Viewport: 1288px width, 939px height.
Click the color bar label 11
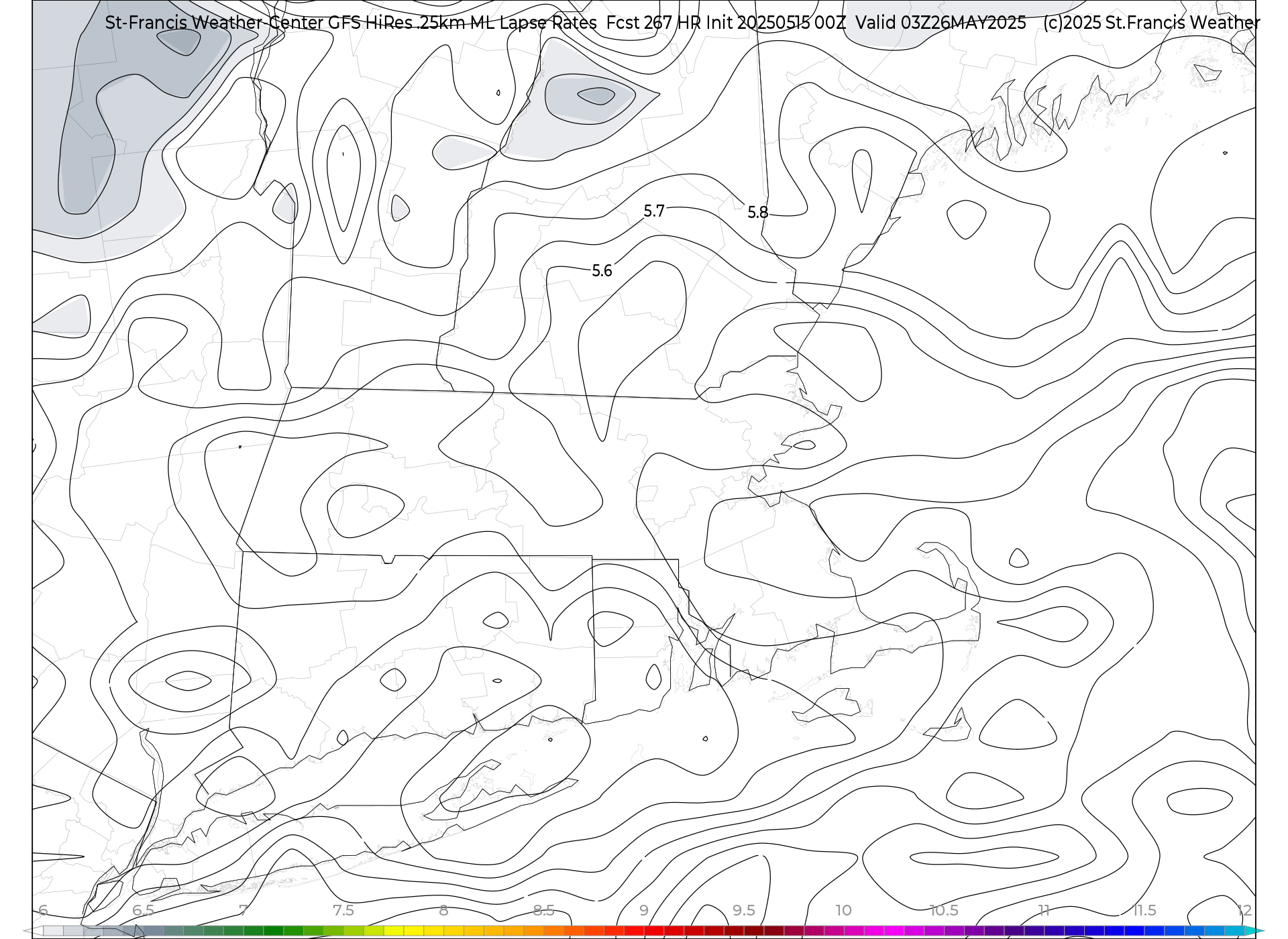pyautogui.click(x=1044, y=910)
